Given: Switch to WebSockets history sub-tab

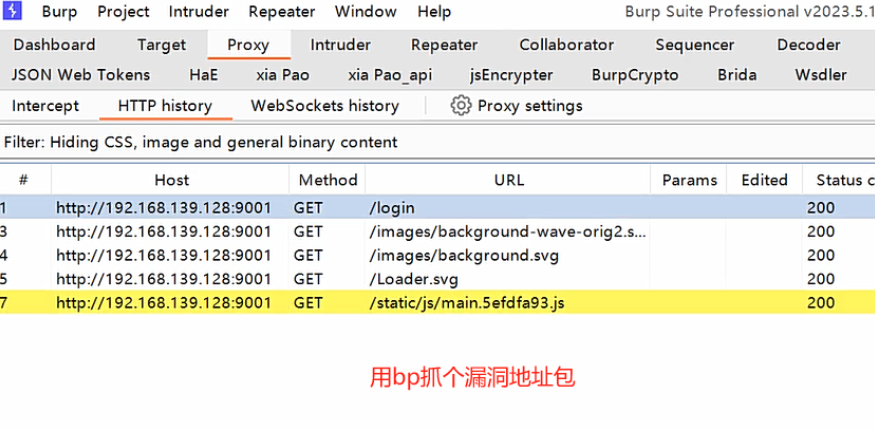Looking at the screenshot, I should coord(325,106).
